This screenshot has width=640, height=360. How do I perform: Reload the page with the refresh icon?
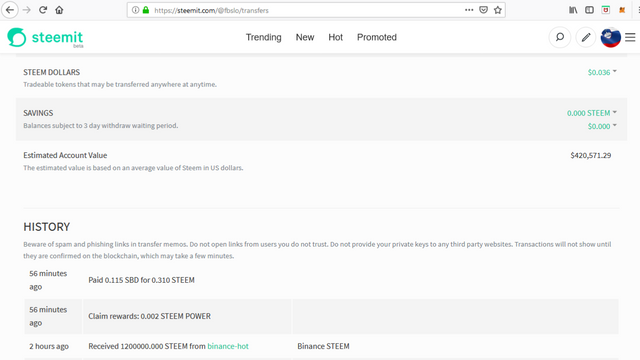pos(43,10)
